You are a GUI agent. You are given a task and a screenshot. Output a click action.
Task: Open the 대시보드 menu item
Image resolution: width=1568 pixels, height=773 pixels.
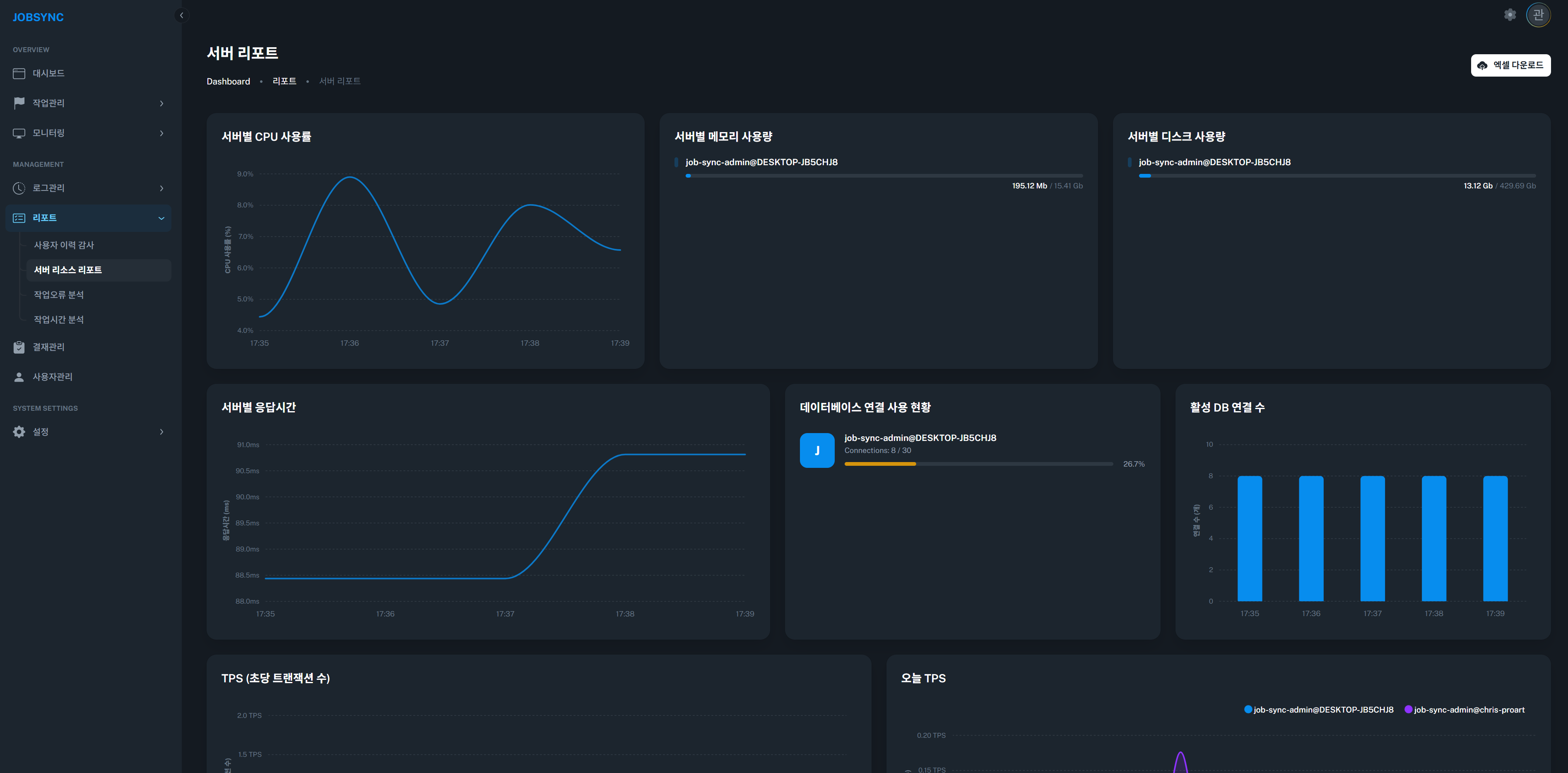pyautogui.click(x=88, y=73)
